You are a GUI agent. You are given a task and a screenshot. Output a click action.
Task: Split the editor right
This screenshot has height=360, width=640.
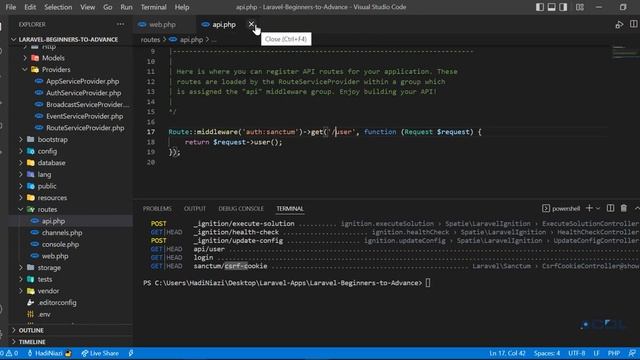tap(633, 24)
